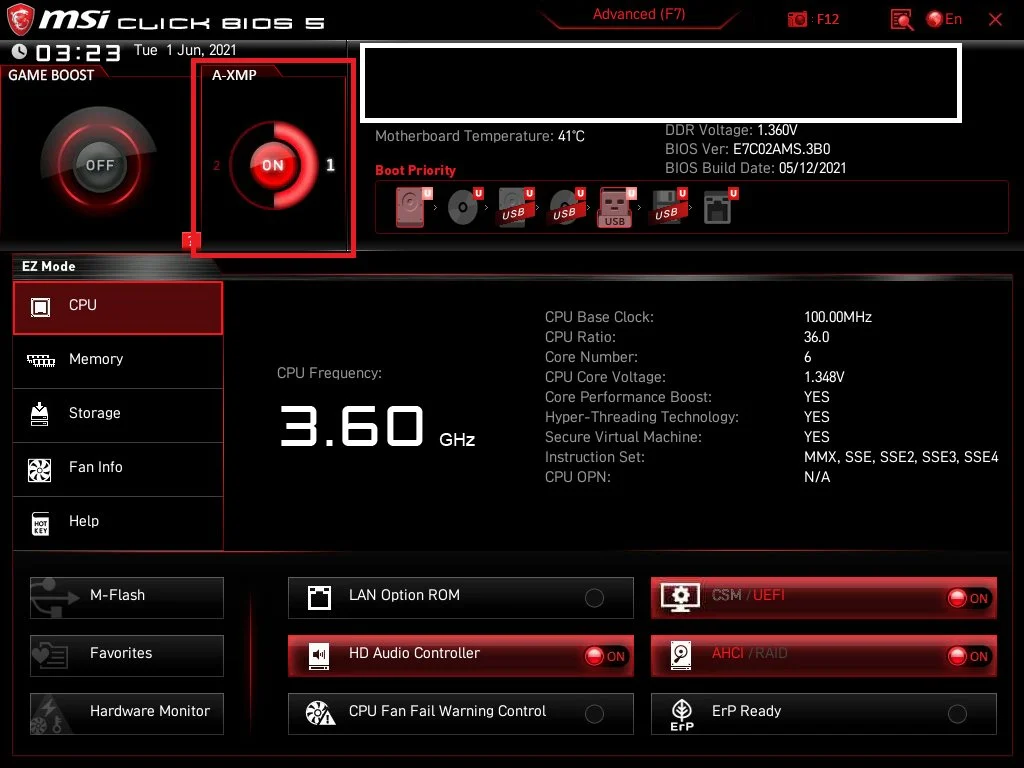1024x768 pixels.
Task: Toggle the A-XMP ON button
Action: point(272,166)
